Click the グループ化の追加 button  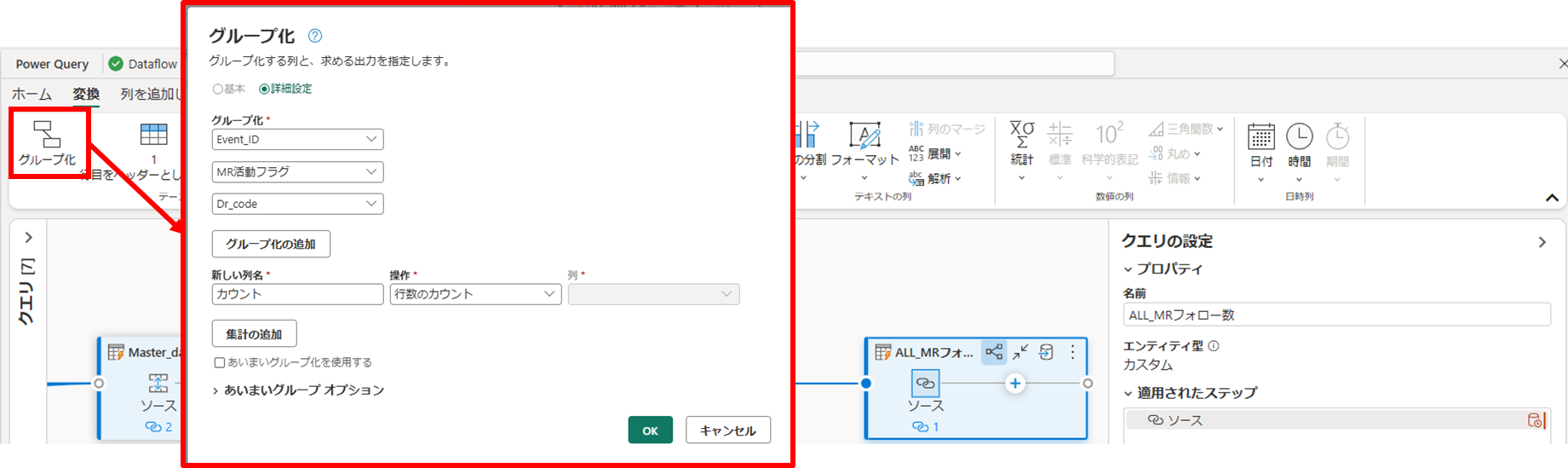coord(271,244)
